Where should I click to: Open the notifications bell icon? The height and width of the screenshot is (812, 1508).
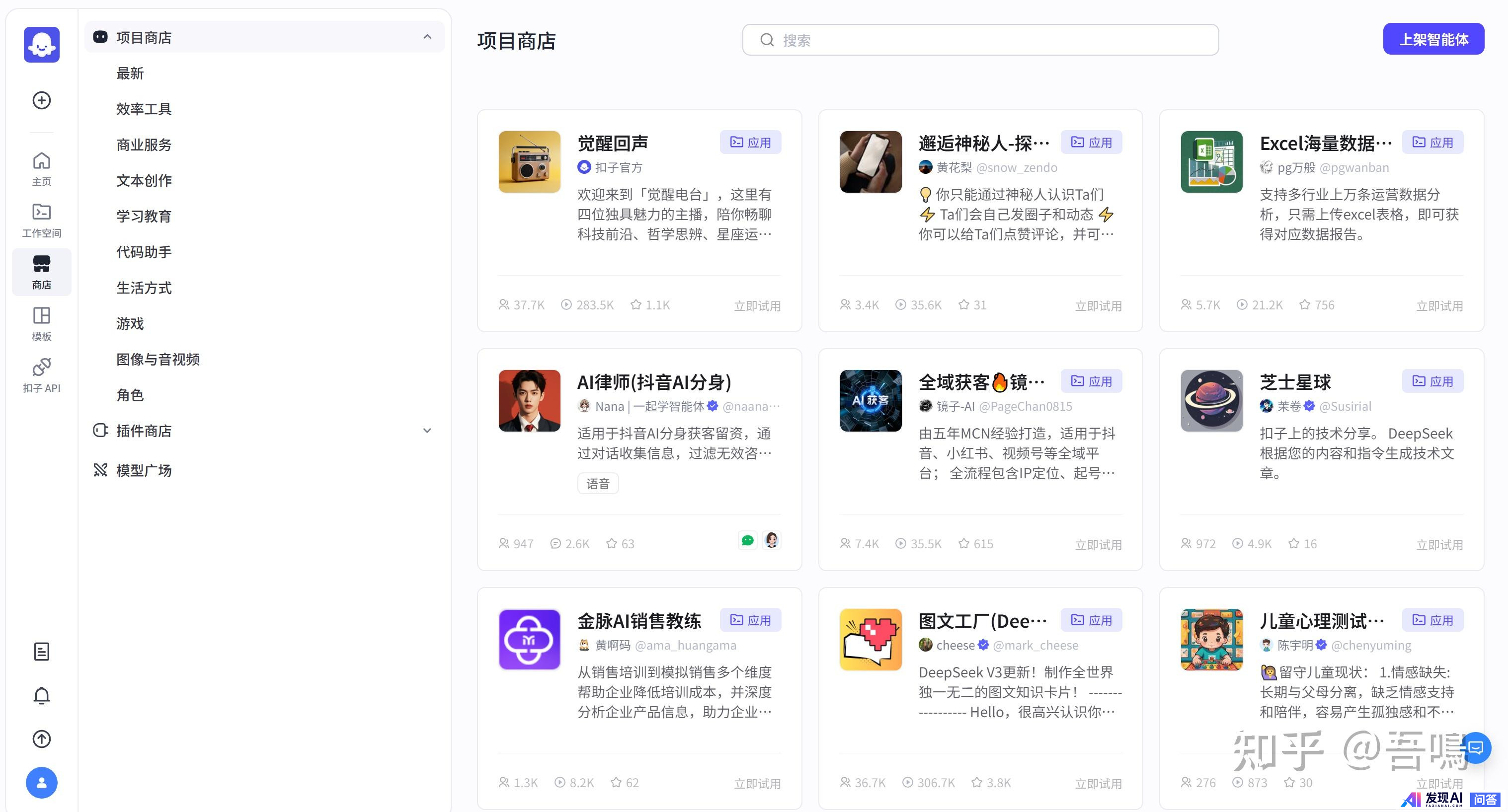(x=41, y=695)
